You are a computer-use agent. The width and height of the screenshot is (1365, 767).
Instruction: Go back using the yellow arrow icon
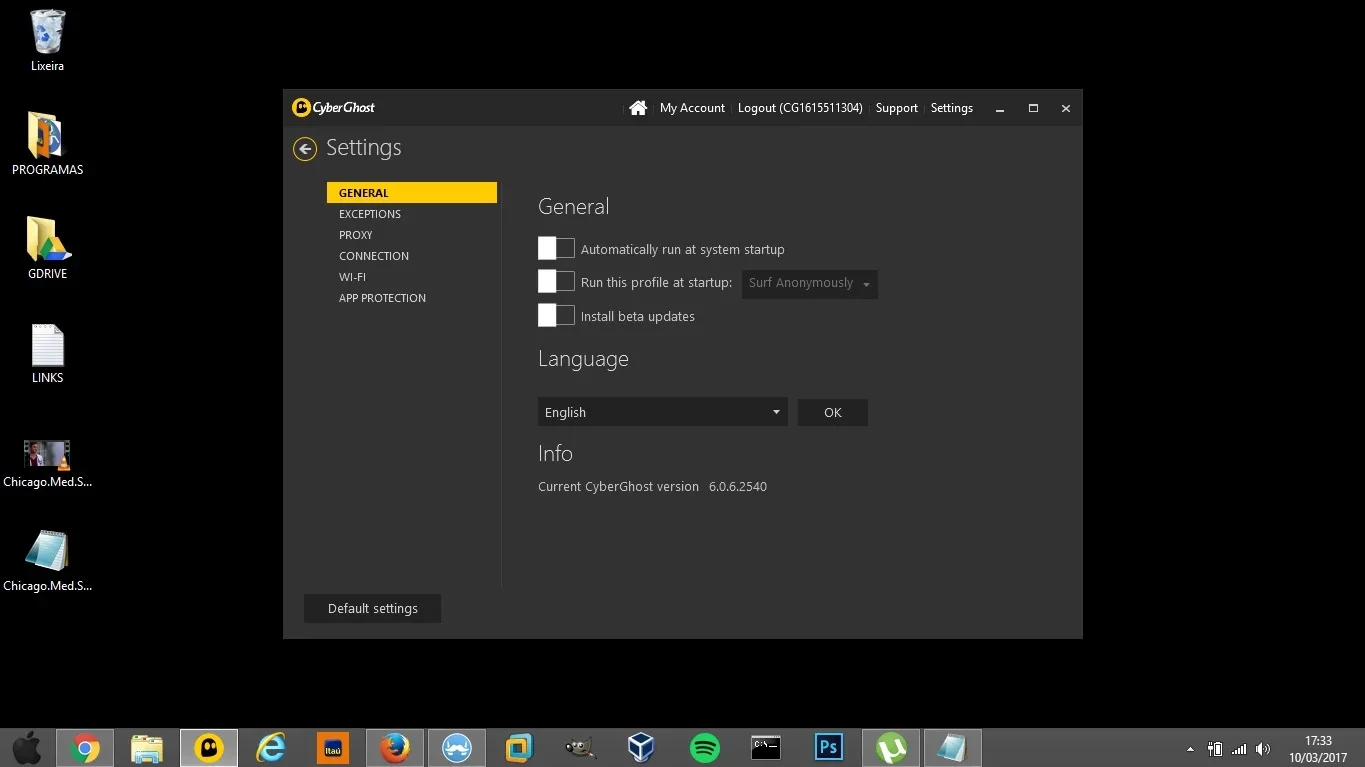tap(305, 149)
